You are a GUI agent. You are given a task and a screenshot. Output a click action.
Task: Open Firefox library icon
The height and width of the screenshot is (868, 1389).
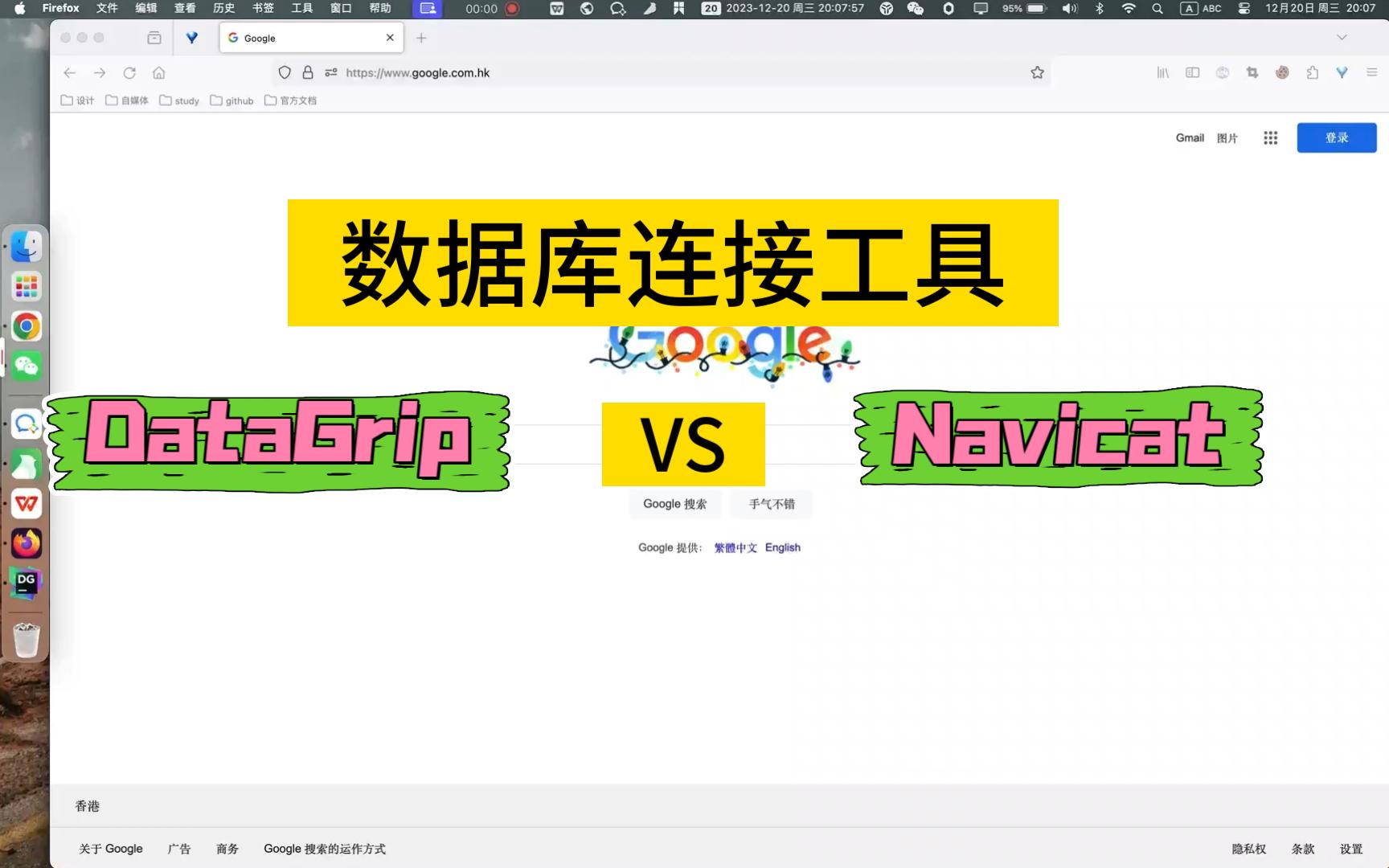click(x=1163, y=73)
